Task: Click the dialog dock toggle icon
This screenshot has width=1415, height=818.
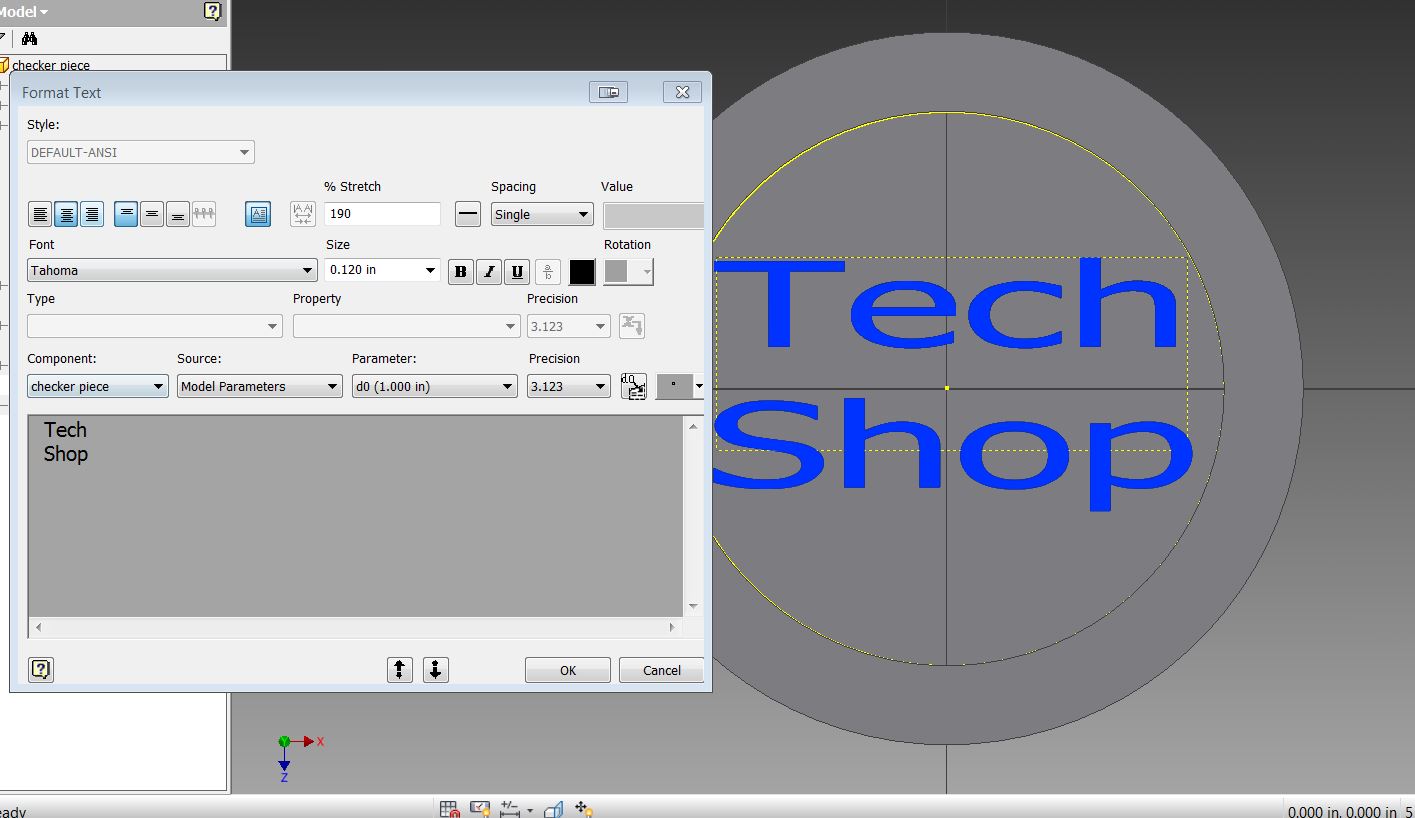Action: coord(608,92)
